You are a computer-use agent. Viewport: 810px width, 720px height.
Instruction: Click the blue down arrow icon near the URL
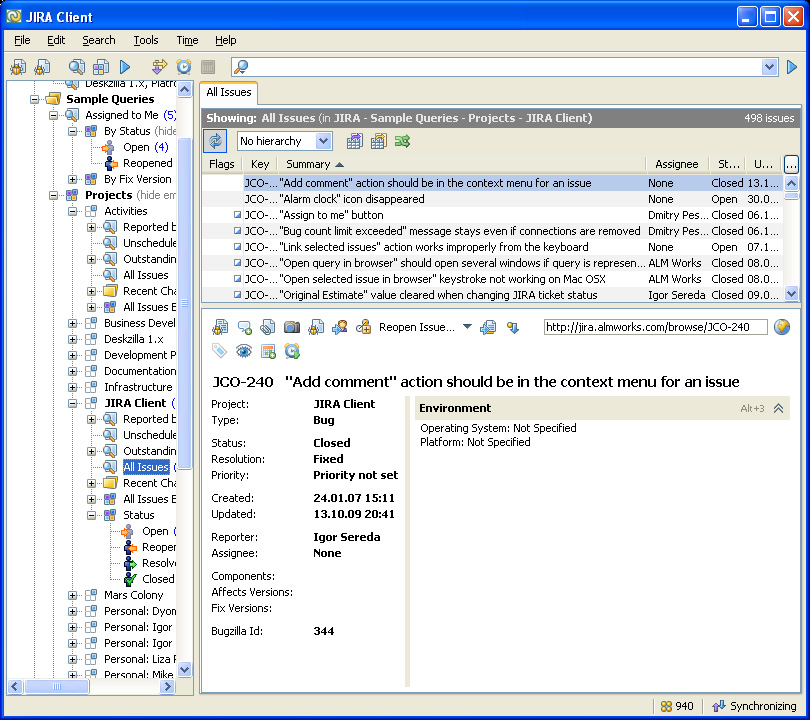(x=512, y=327)
